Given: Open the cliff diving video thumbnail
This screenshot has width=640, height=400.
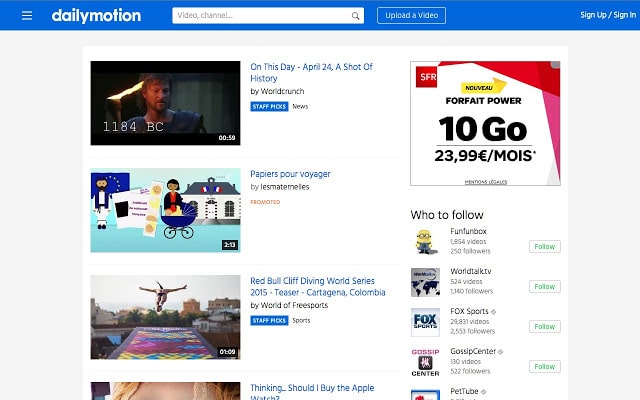Looking at the screenshot, I should point(165,317).
